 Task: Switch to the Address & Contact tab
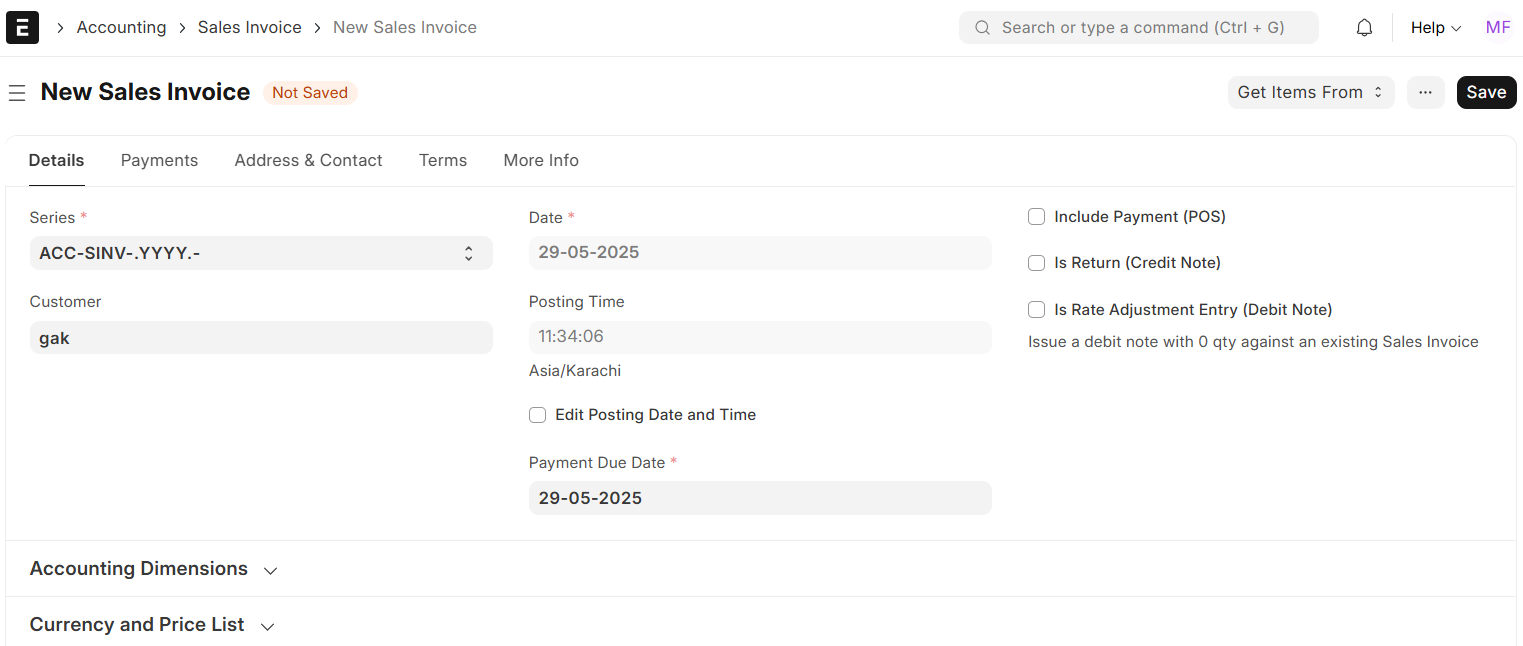click(x=308, y=161)
